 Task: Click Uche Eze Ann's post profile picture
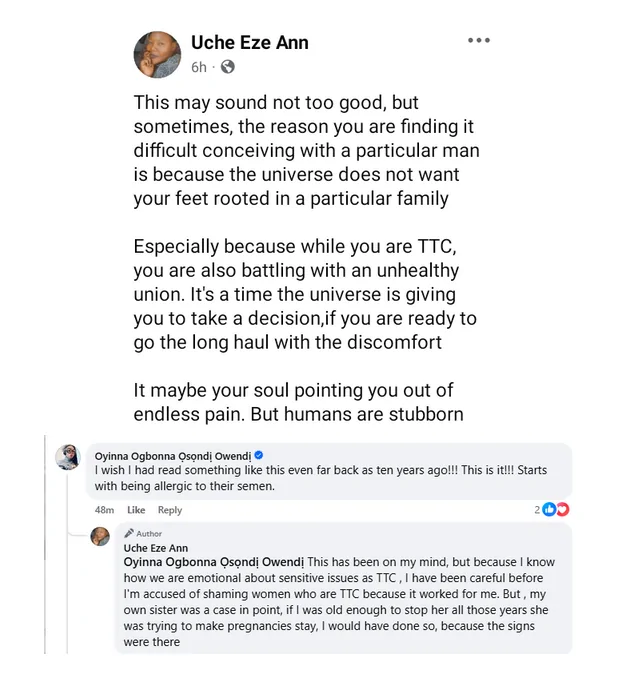tap(158, 53)
